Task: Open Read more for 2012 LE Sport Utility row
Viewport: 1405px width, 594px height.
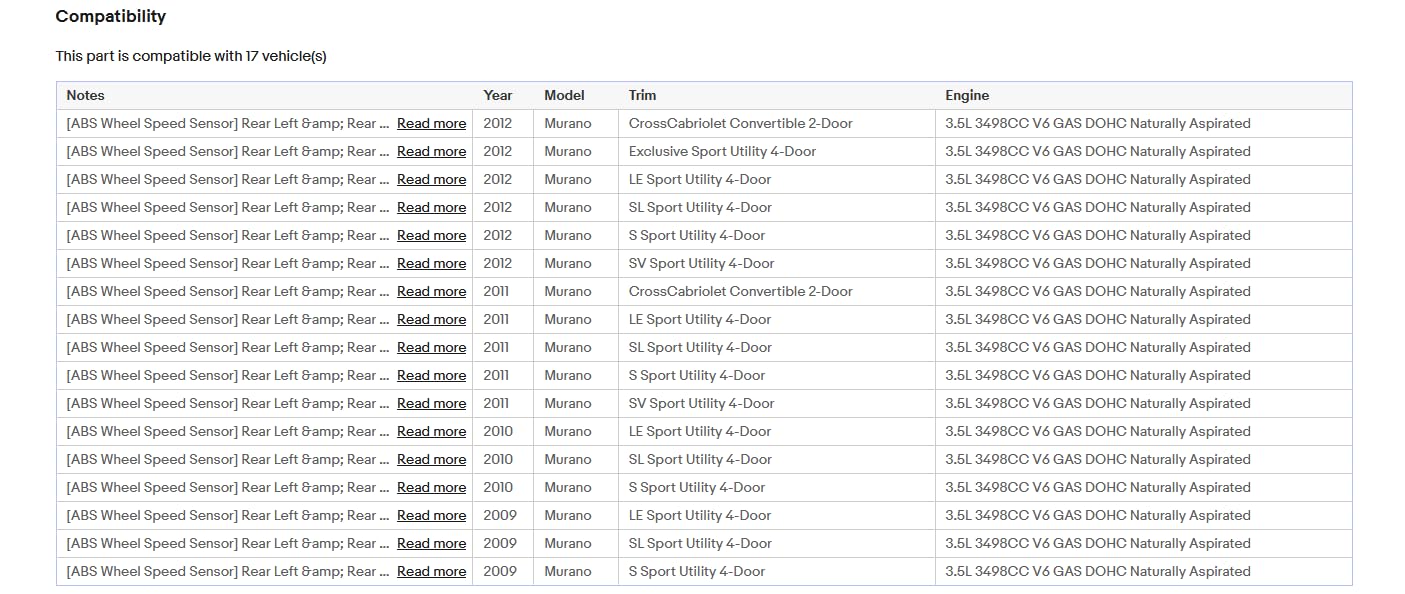Action: 431,179
